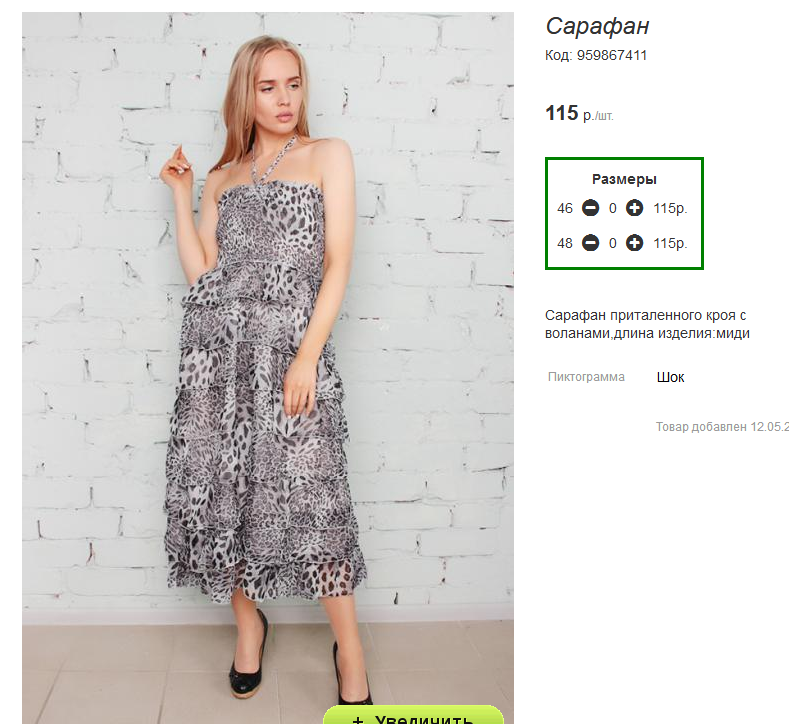The height and width of the screenshot is (724, 789).
Task: Open the sundress product photo
Action: point(268,360)
